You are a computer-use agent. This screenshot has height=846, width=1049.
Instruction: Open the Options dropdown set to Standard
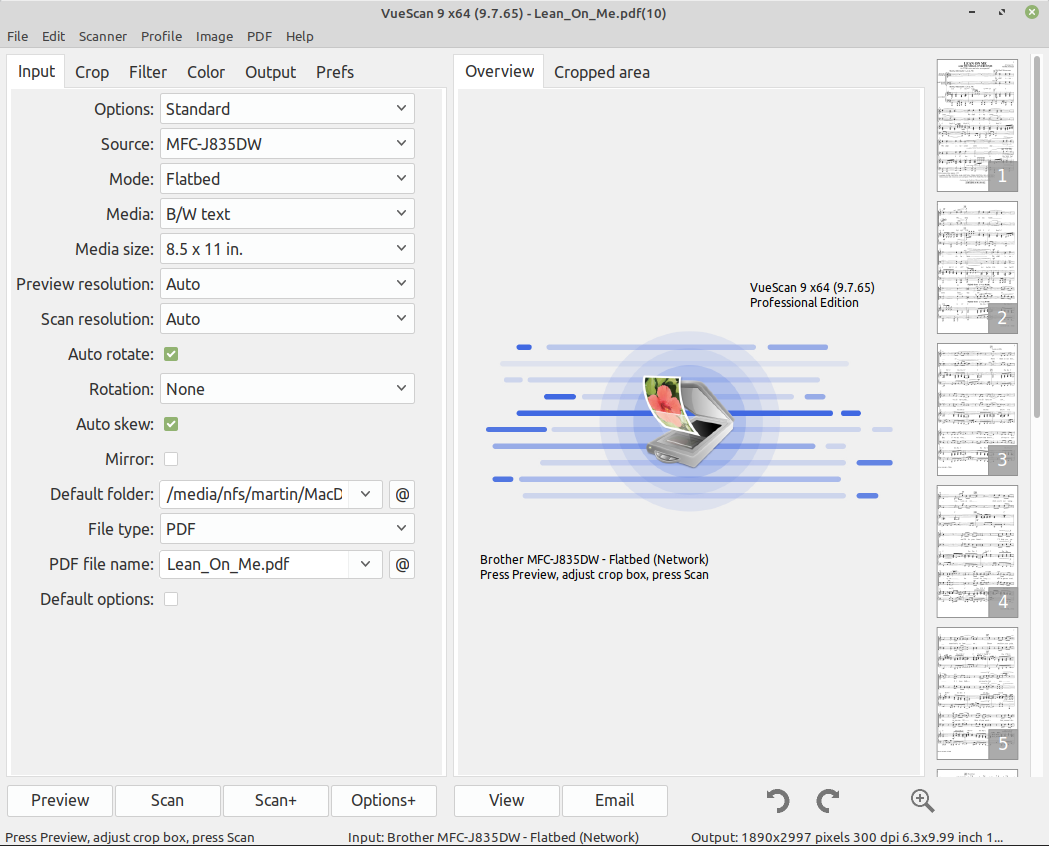click(x=287, y=109)
